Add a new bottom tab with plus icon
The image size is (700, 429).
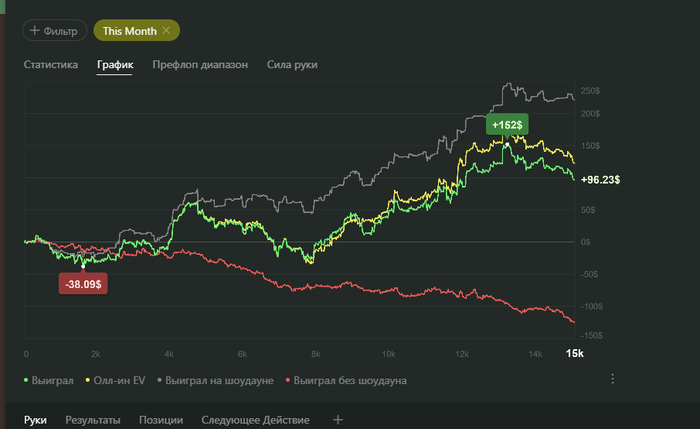(x=337, y=420)
